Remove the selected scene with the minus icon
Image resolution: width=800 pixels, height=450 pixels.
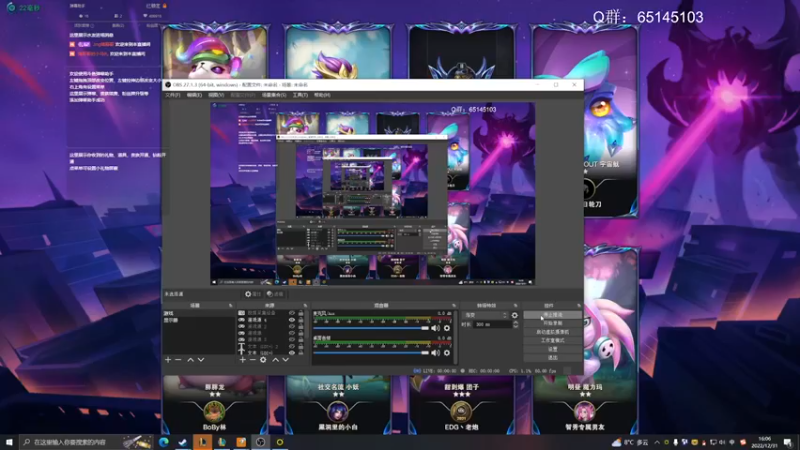[x=178, y=360]
